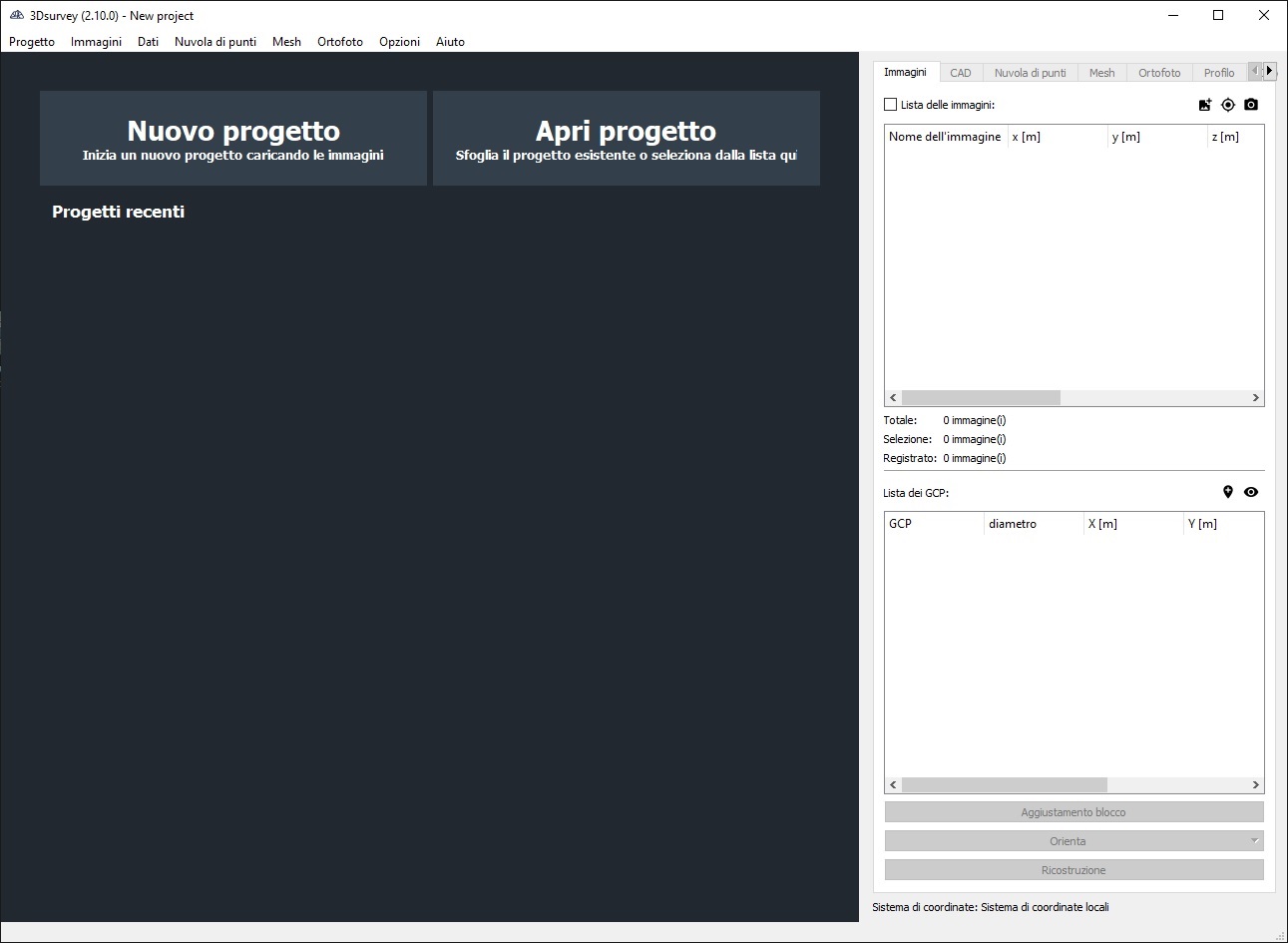
Task: Open the Dati menu
Action: pos(148,42)
